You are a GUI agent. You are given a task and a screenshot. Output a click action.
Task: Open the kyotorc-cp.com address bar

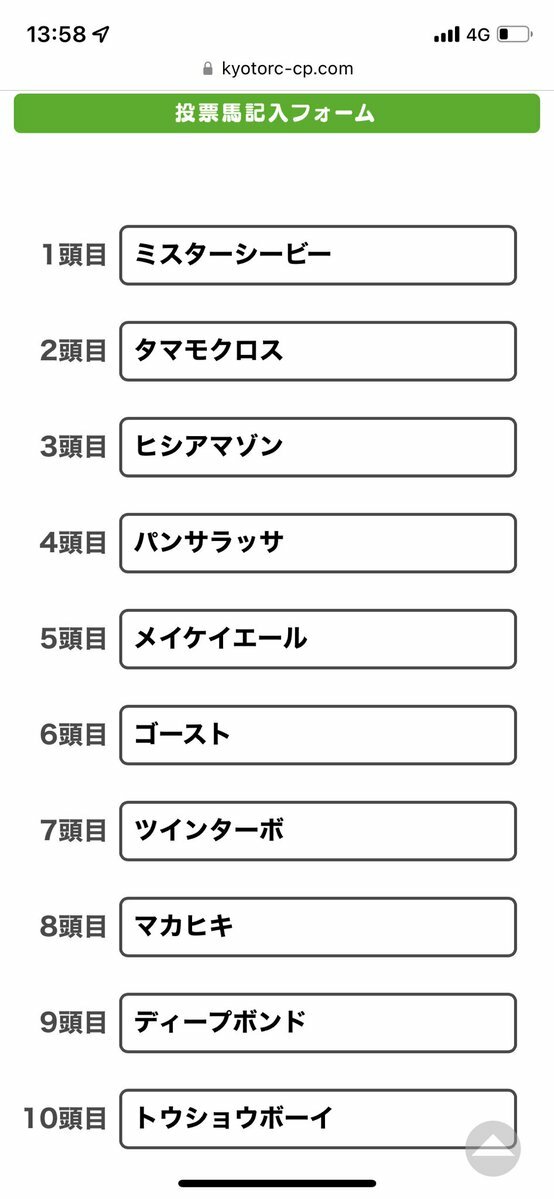(x=278, y=69)
